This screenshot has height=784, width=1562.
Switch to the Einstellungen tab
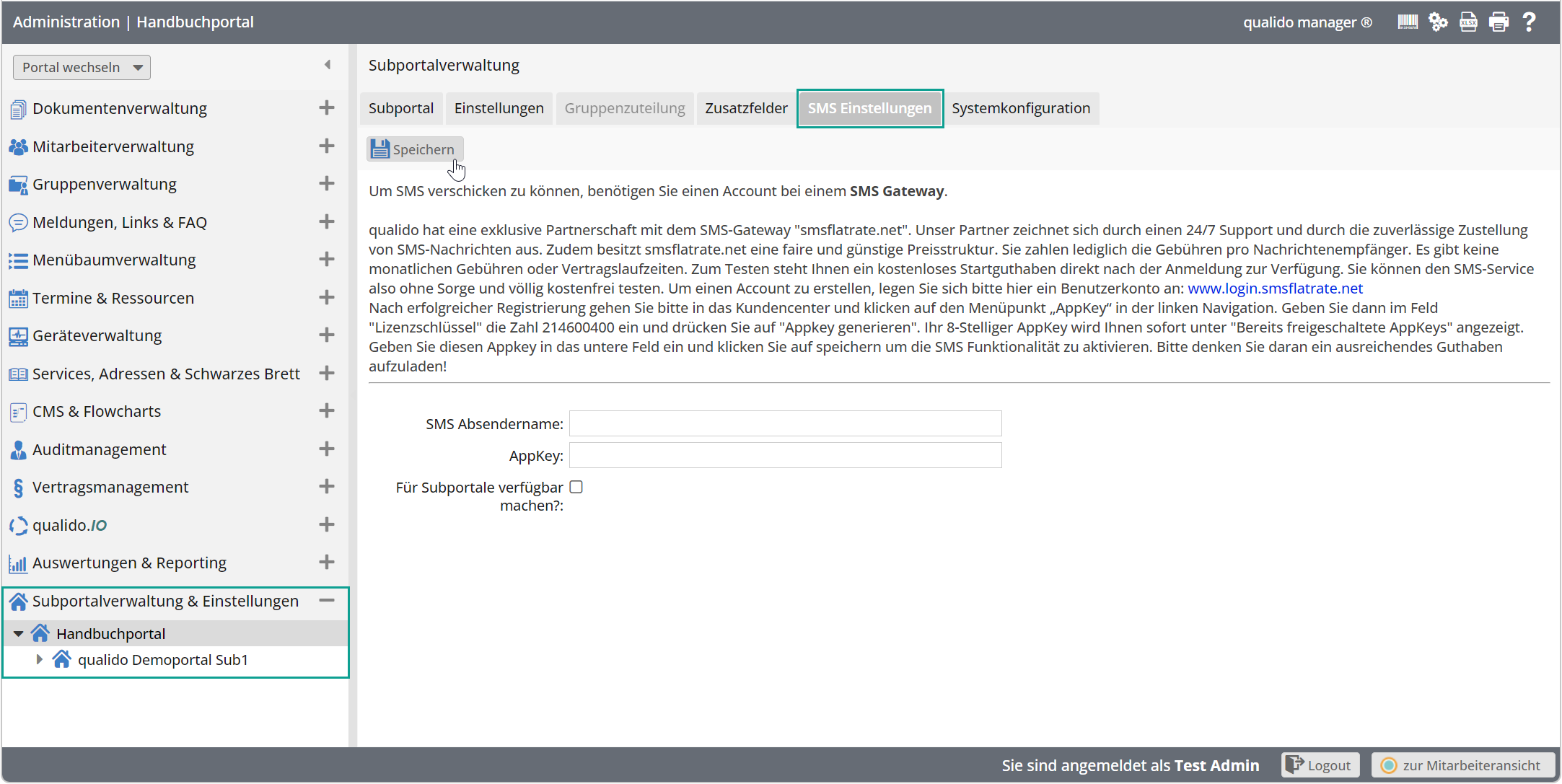coord(499,108)
